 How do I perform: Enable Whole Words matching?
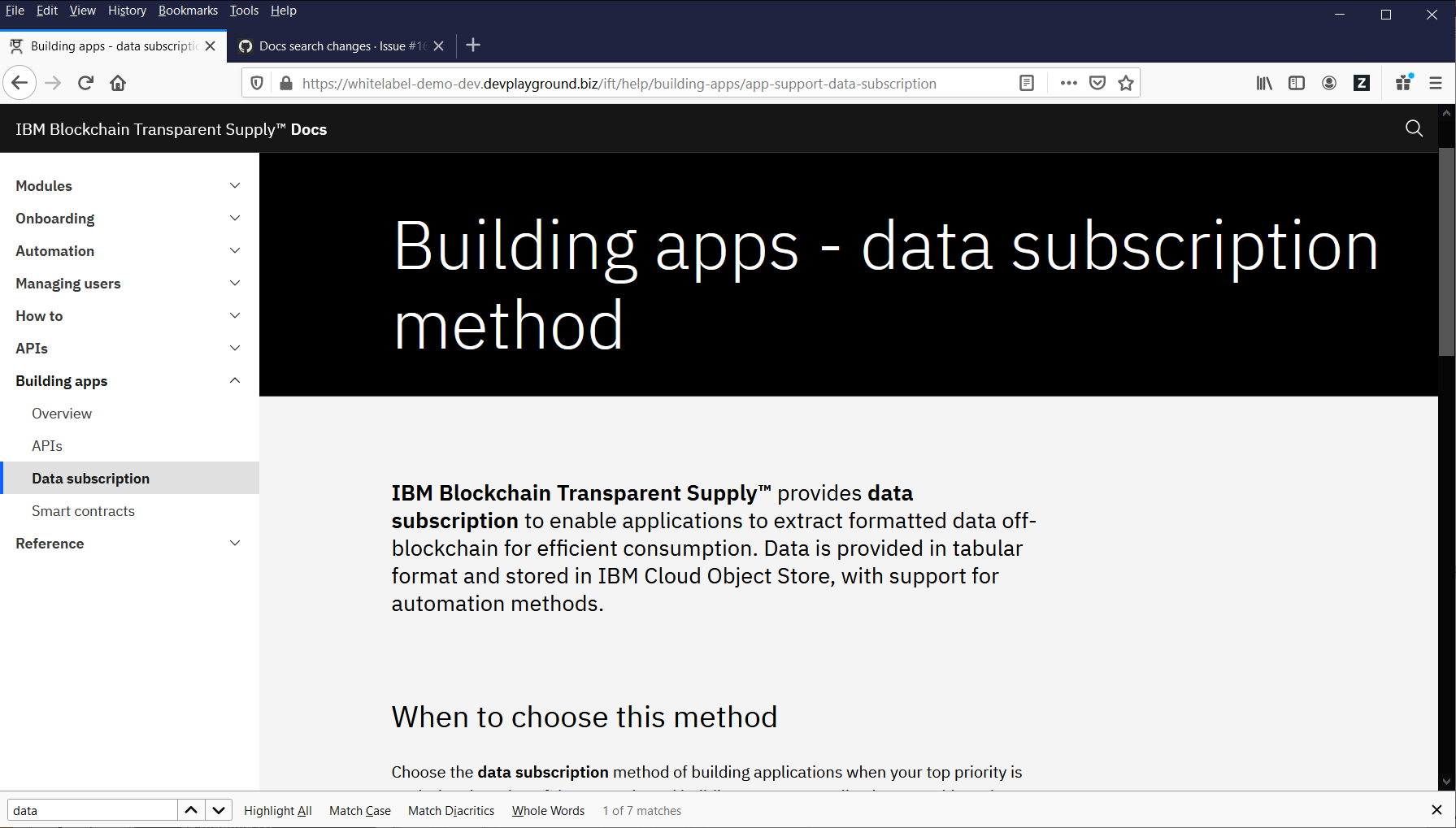547,810
